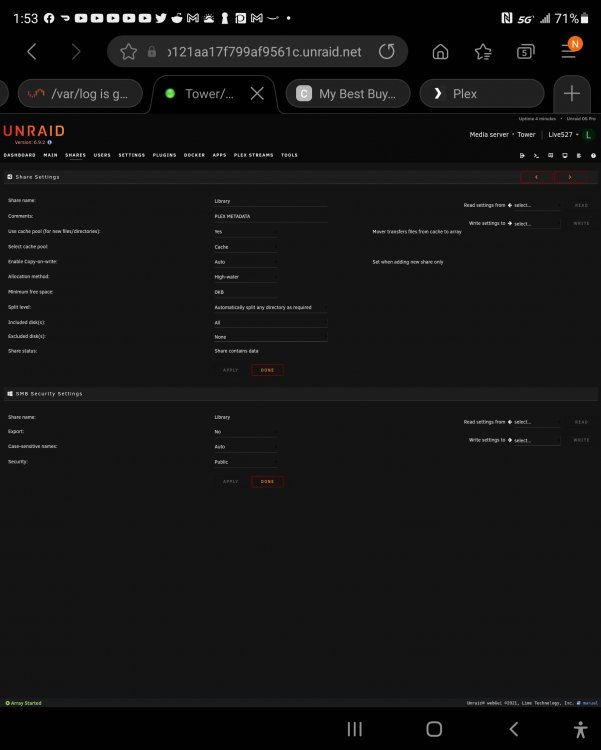Tap the Android home button

pyautogui.click(x=434, y=729)
